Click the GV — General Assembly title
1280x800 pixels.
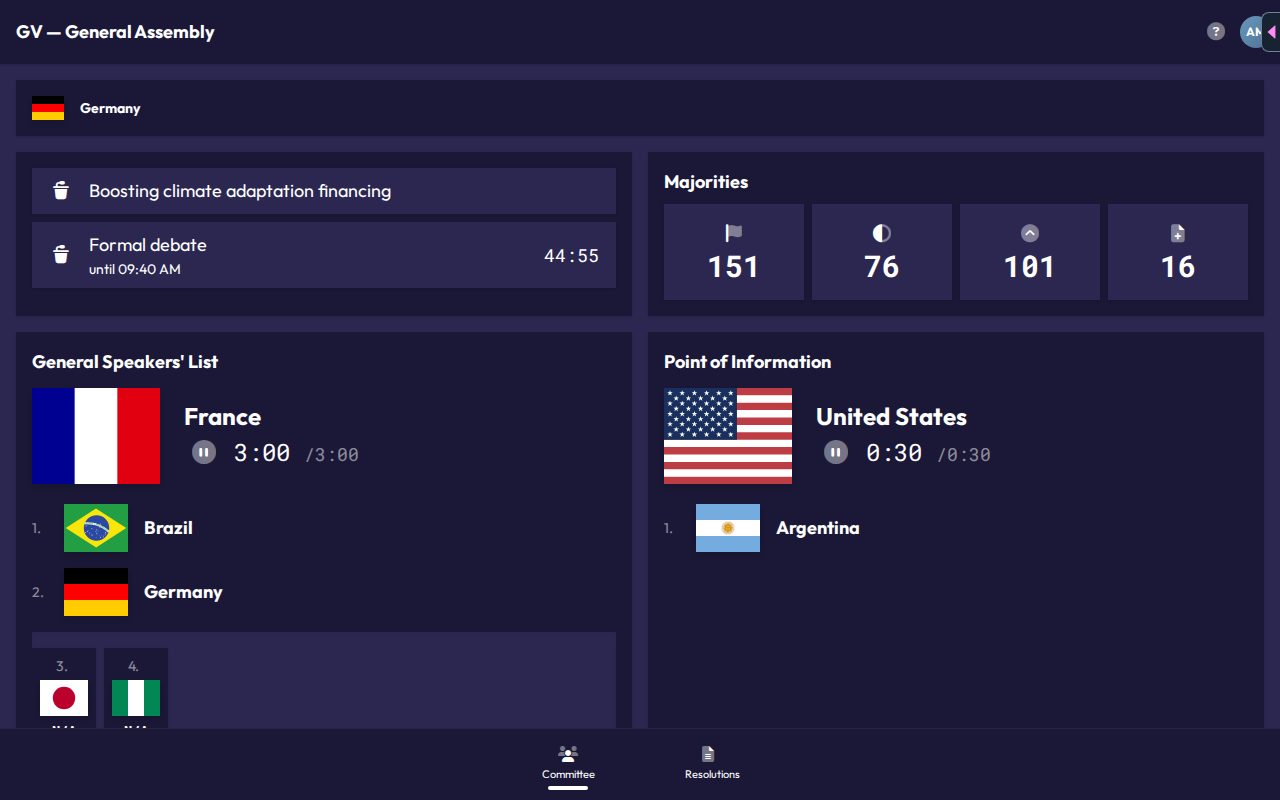click(115, 32)
